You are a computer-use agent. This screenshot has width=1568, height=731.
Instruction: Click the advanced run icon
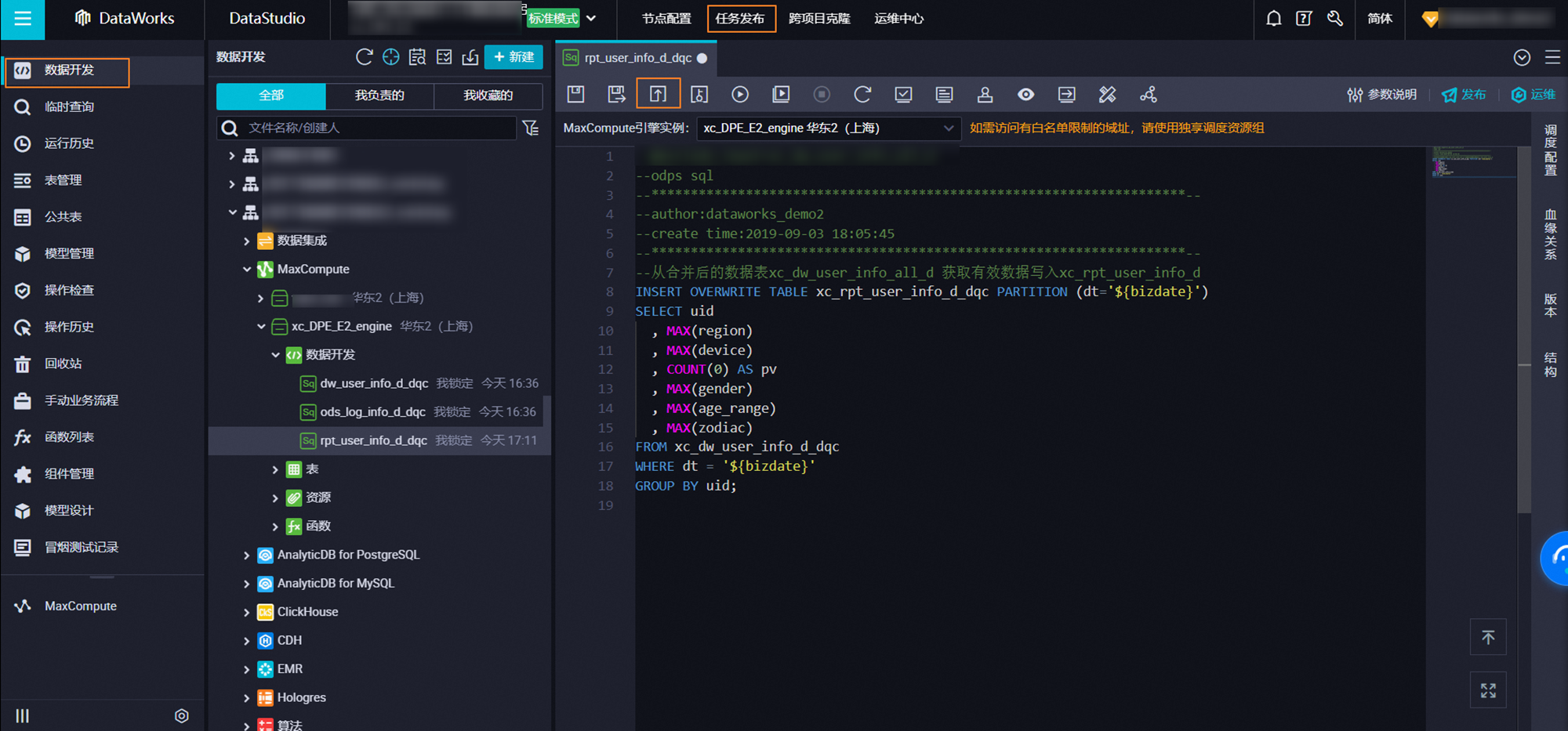tap(781, 95)
